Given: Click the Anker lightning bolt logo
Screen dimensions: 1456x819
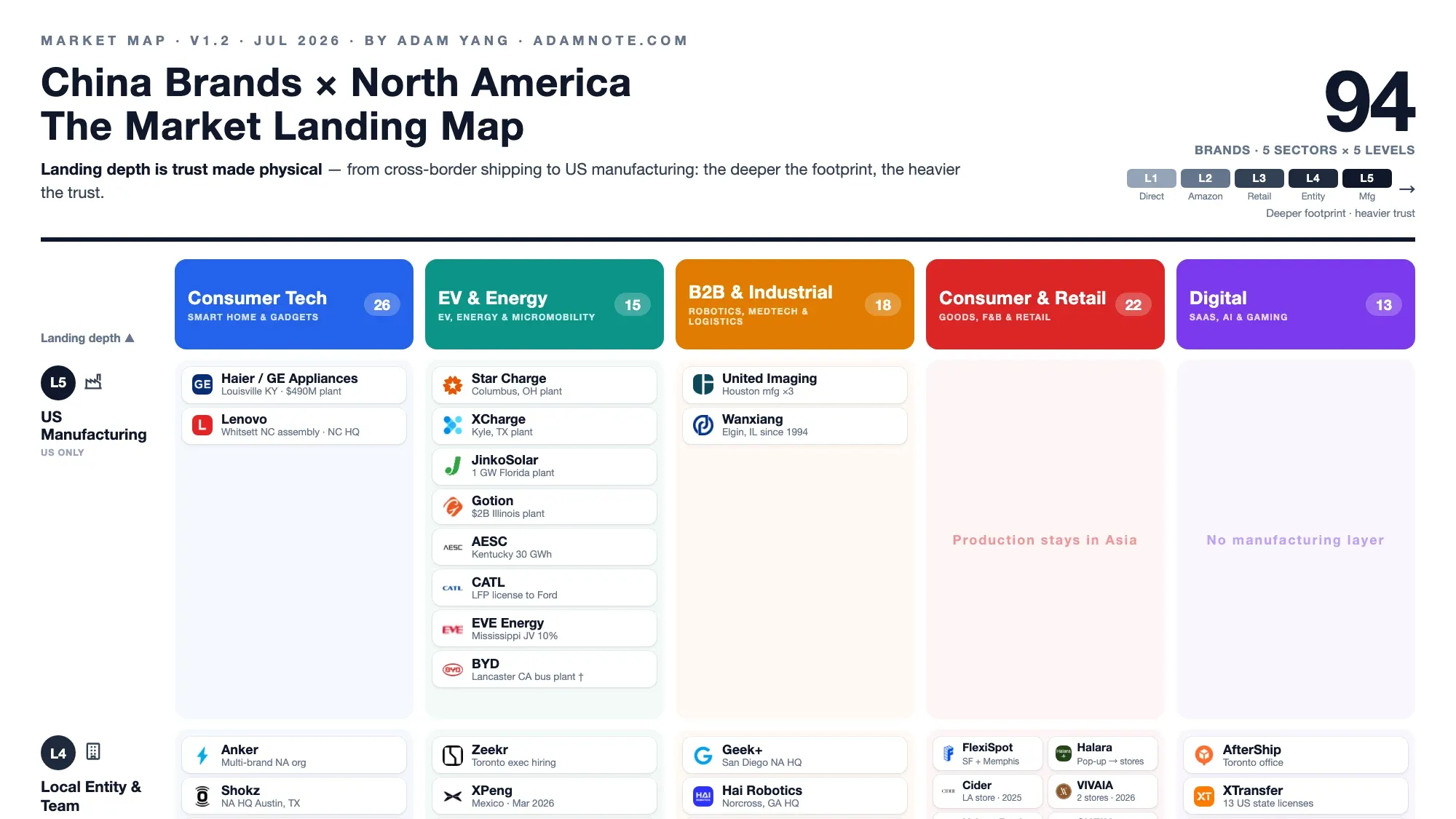Looking at the screenshot, I should tap(202, 756).
